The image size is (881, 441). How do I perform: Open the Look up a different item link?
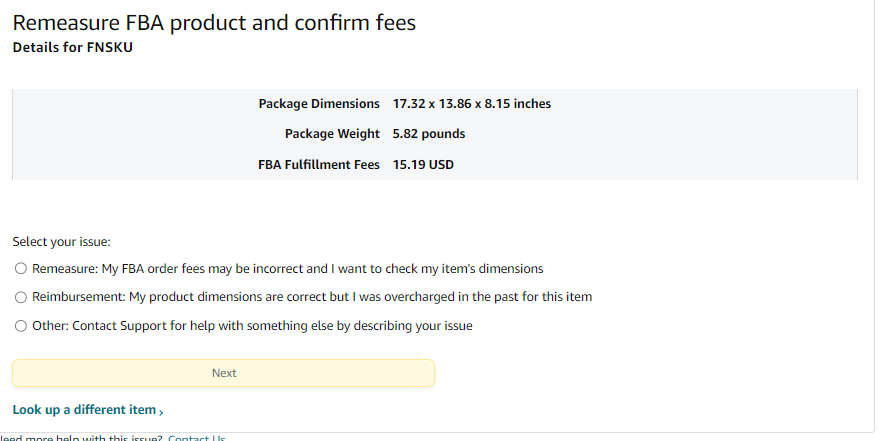coord(84,410)
